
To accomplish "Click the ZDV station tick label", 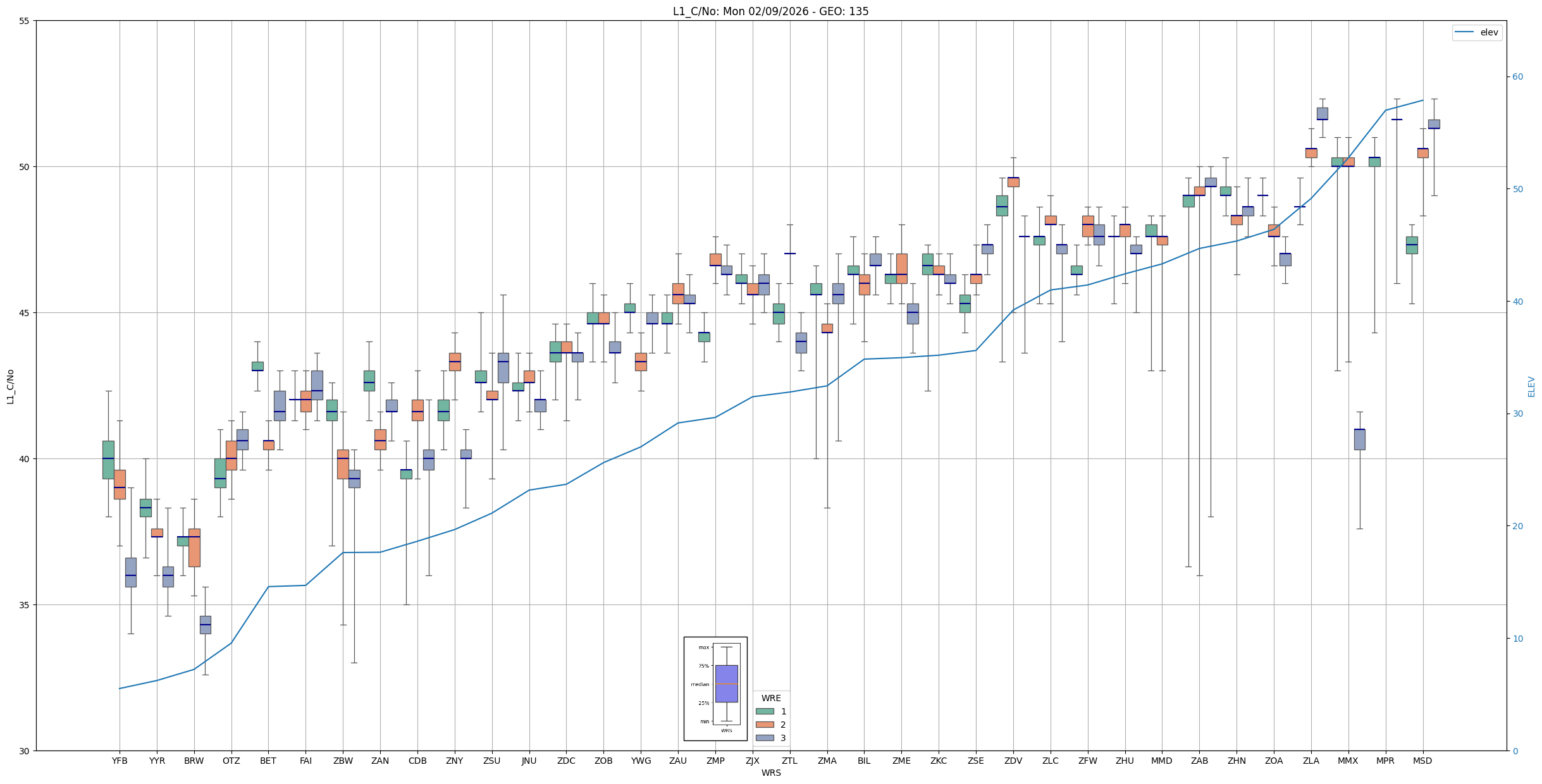I will [x=1013, y=761].
